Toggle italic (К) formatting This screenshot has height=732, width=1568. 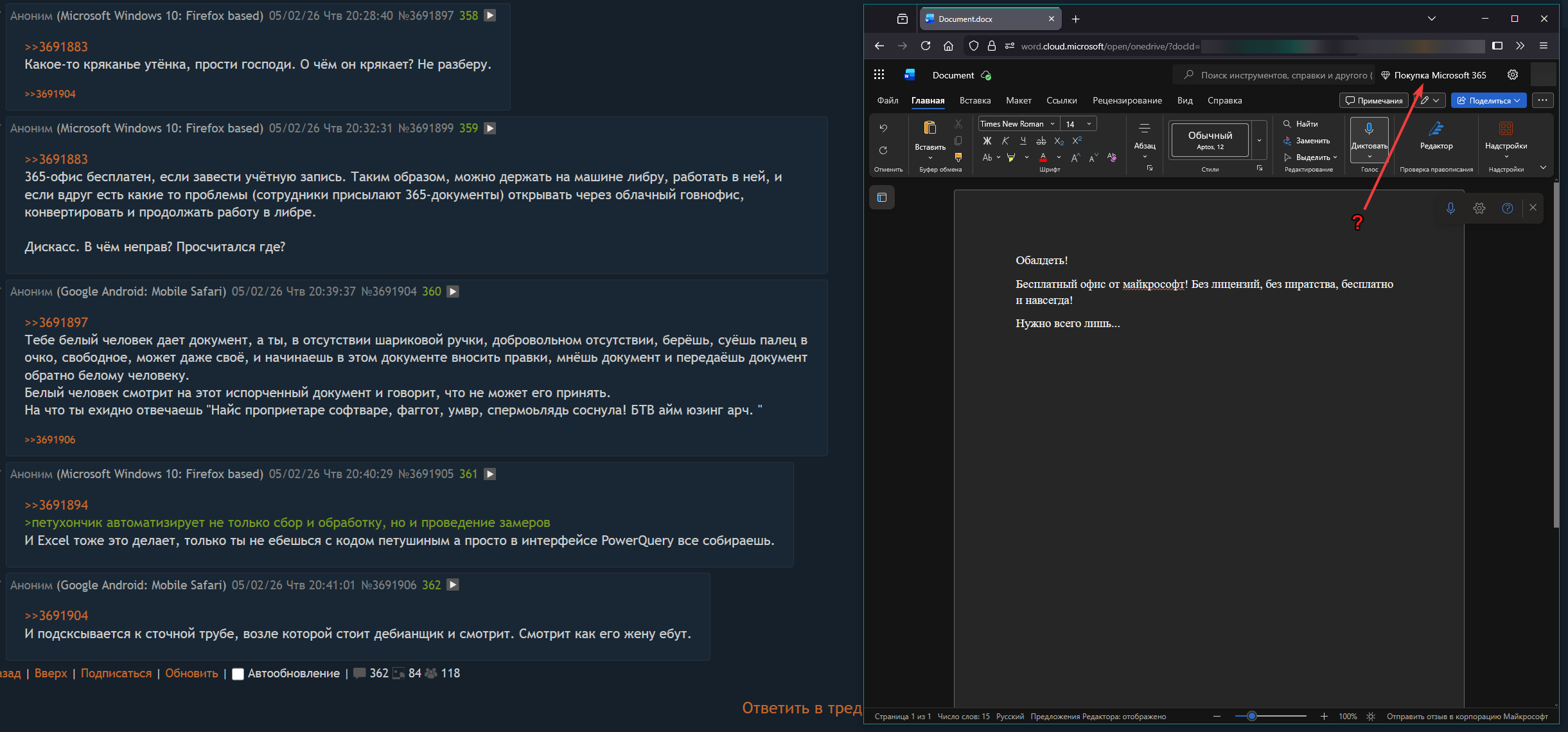pyautogui.click(x=1005, y=141)
